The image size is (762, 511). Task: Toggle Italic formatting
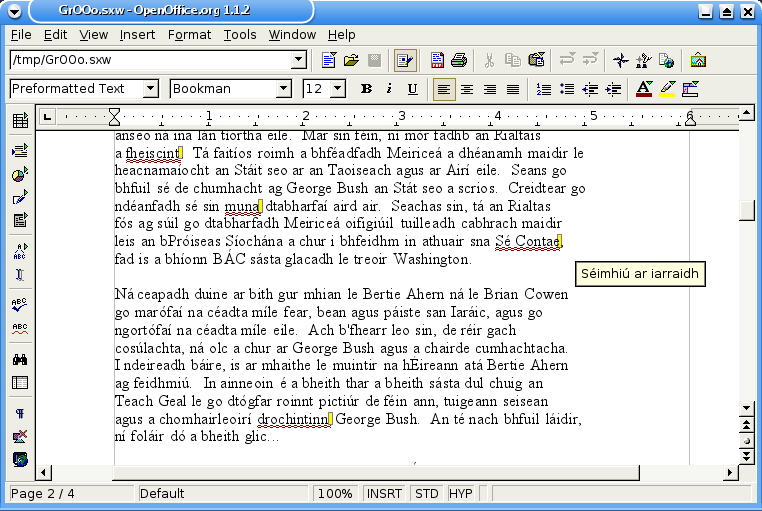click(x=389, y=89)
